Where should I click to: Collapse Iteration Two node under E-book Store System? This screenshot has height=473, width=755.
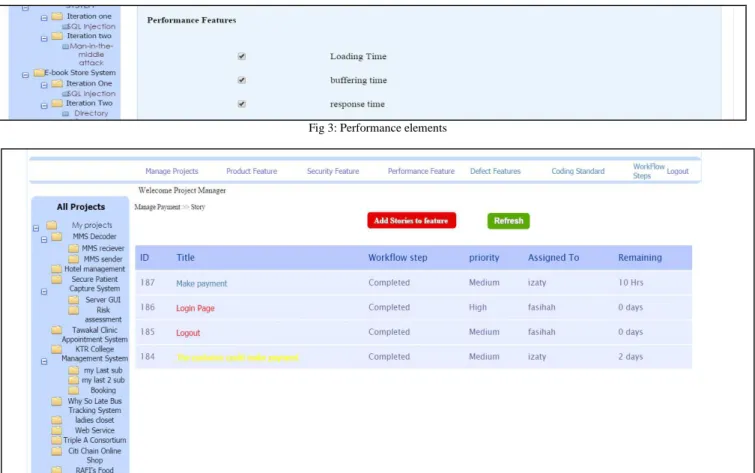click(x=44, y=105)
